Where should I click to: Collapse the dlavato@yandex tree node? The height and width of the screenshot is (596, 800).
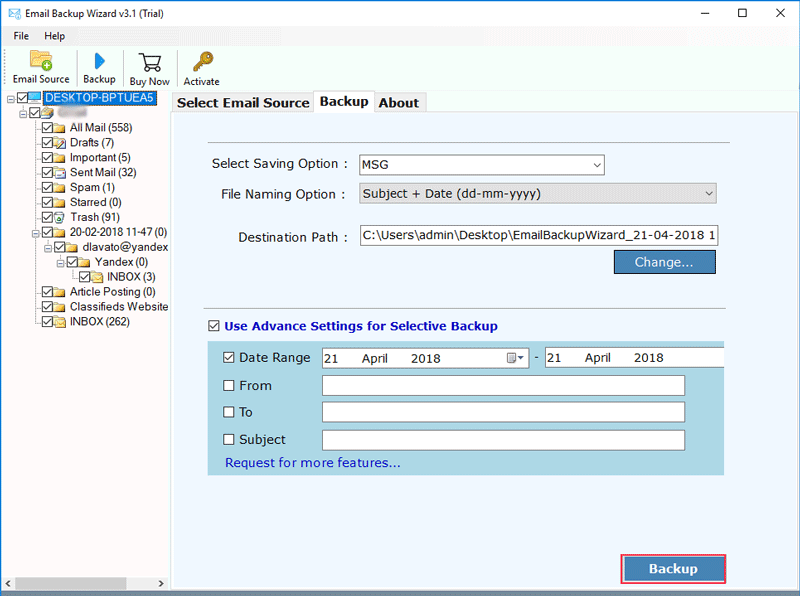pos(48,249)
